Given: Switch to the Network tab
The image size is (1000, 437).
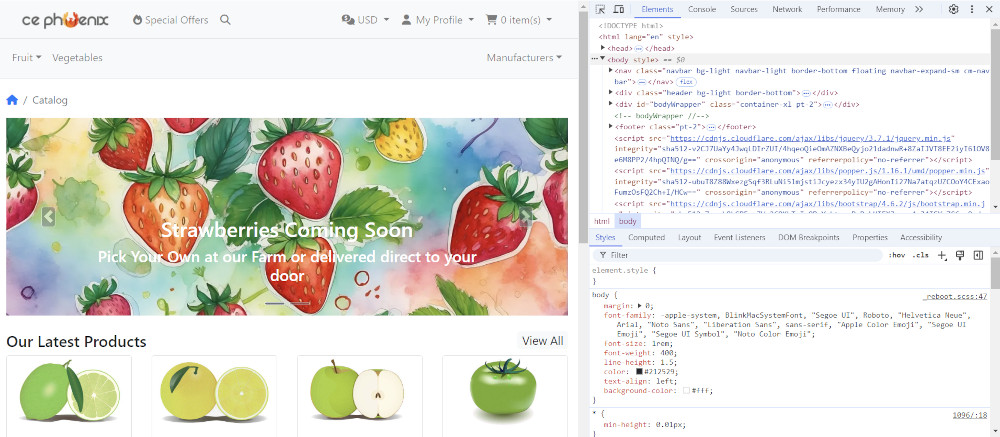Looking at the screenshot, I should 787,9.
